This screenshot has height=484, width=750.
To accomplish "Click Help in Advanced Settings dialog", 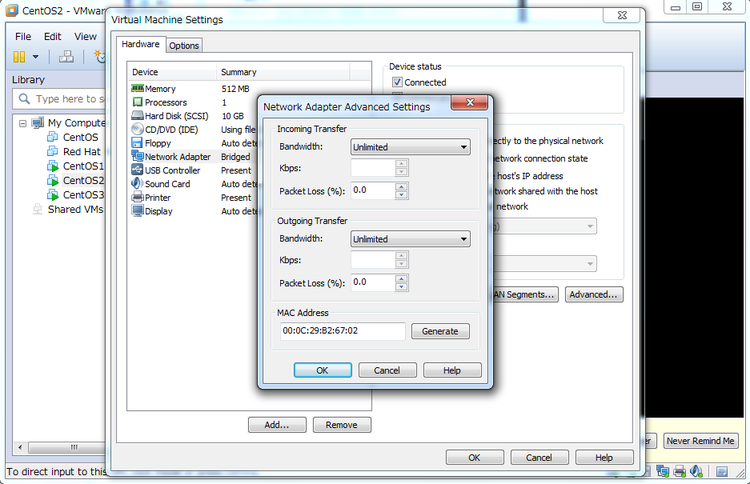I will tap(452, 370).
